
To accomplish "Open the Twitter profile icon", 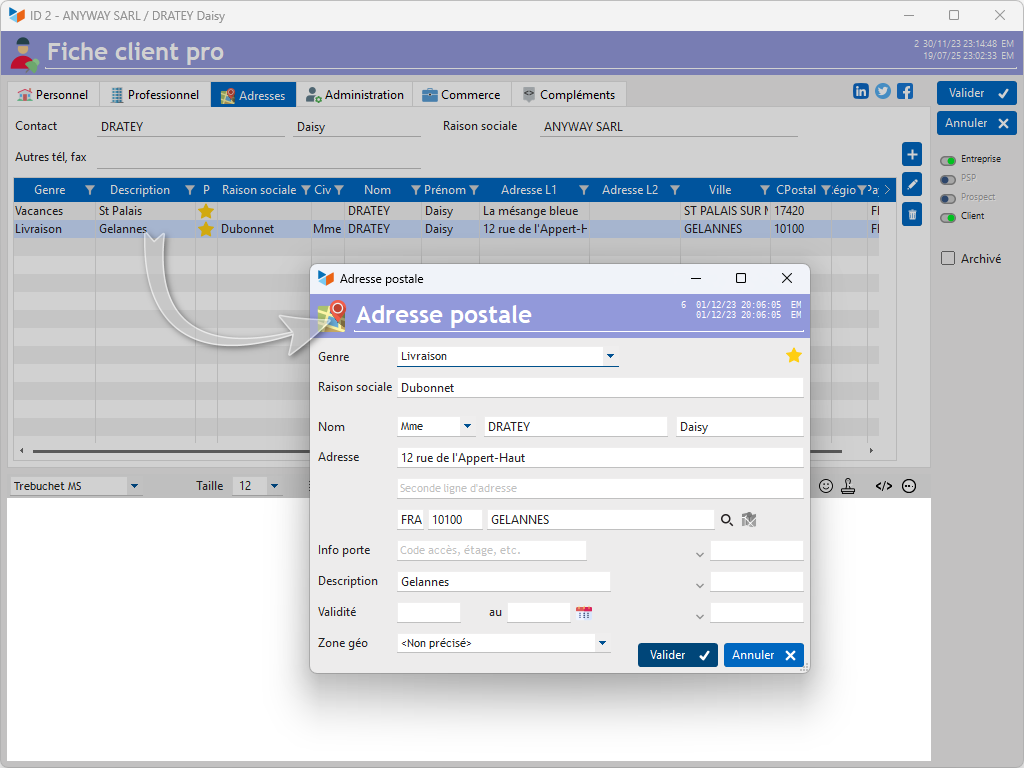I will point(883,91).
